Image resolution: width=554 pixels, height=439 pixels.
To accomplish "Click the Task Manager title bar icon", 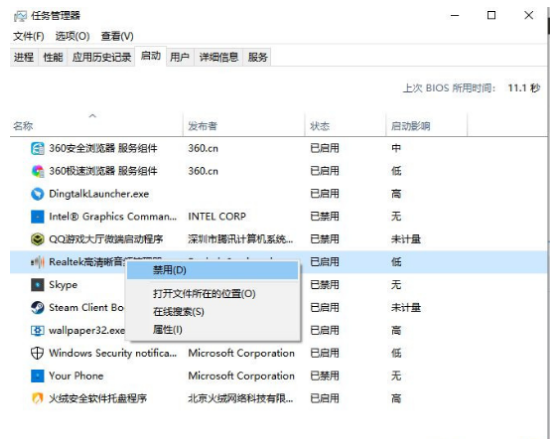I will click(20, 16).
